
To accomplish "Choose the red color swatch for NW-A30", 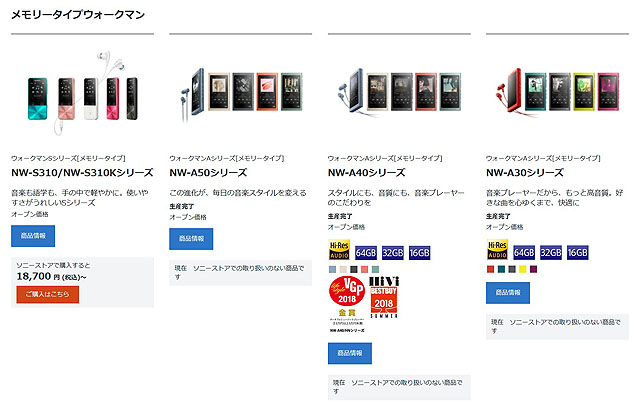I will [490, 269].
